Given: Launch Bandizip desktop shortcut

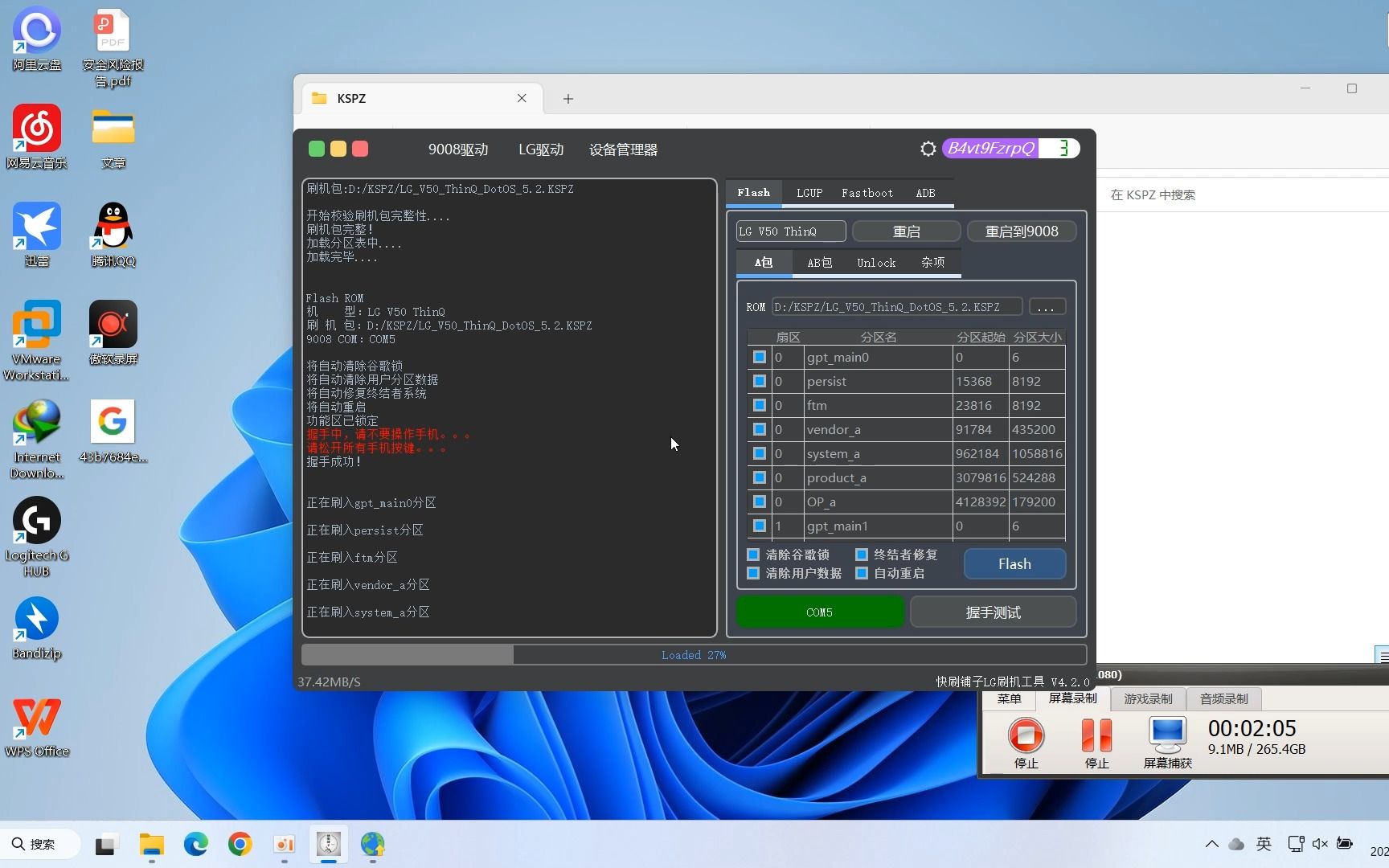Looking at the screenshot, I should pos(37,627).
